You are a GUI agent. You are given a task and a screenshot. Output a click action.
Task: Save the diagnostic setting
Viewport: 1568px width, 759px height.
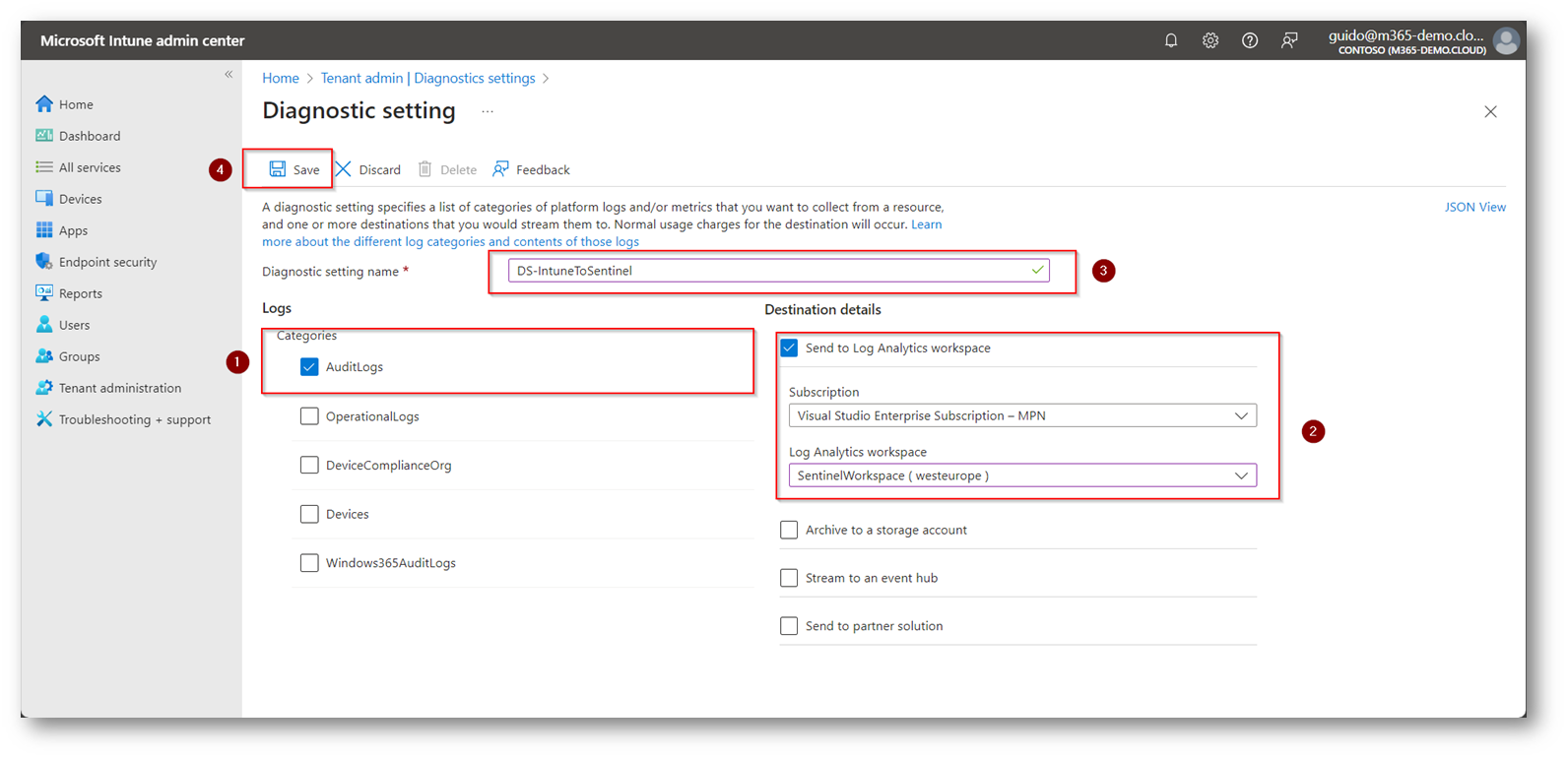tap(294, 169)
